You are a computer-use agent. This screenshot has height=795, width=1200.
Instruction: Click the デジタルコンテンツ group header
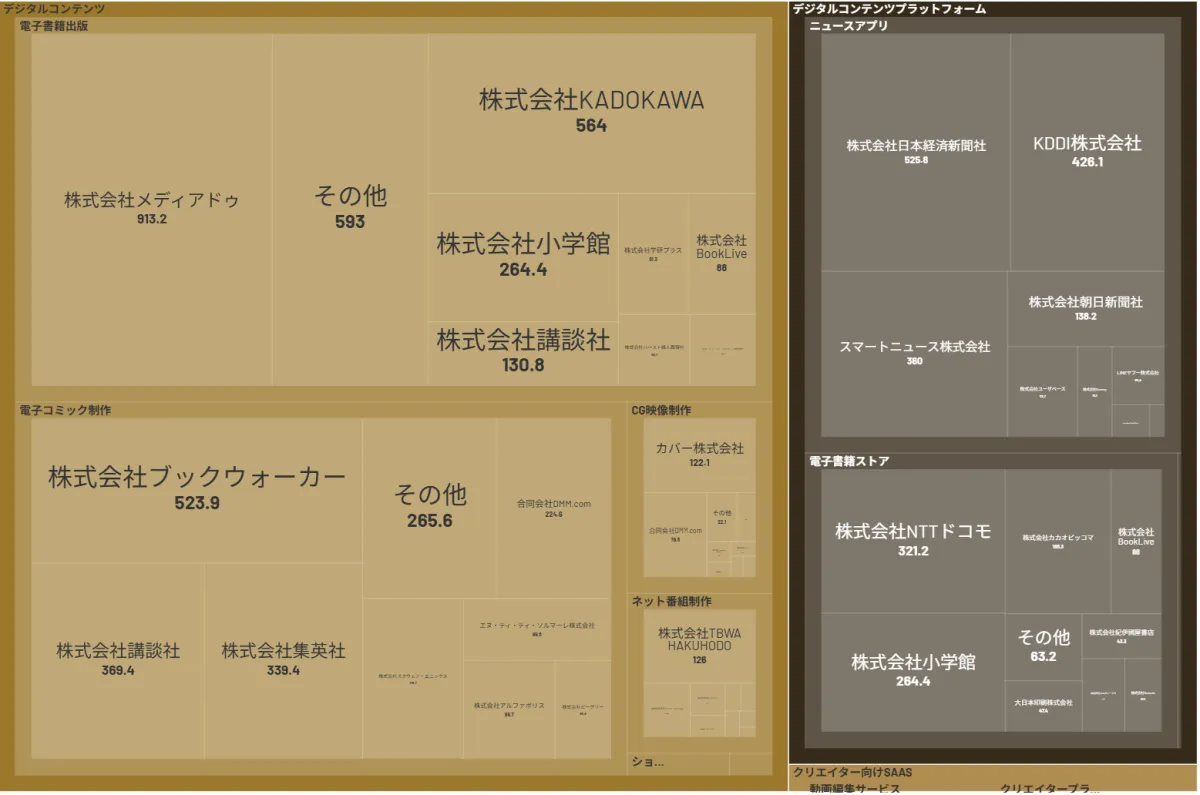[54, 9]
